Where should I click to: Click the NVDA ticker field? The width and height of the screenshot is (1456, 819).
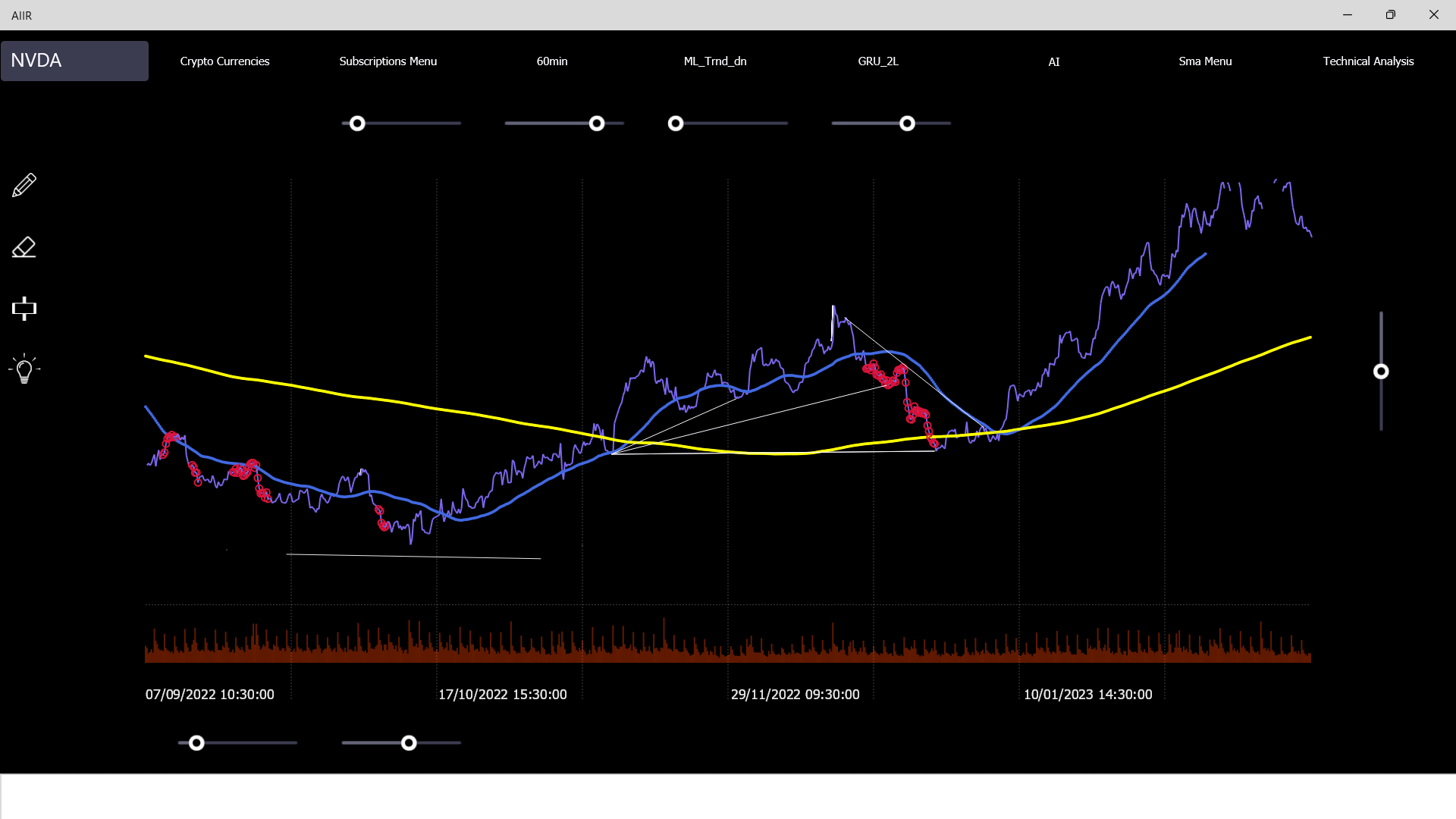tap(74, 61)
